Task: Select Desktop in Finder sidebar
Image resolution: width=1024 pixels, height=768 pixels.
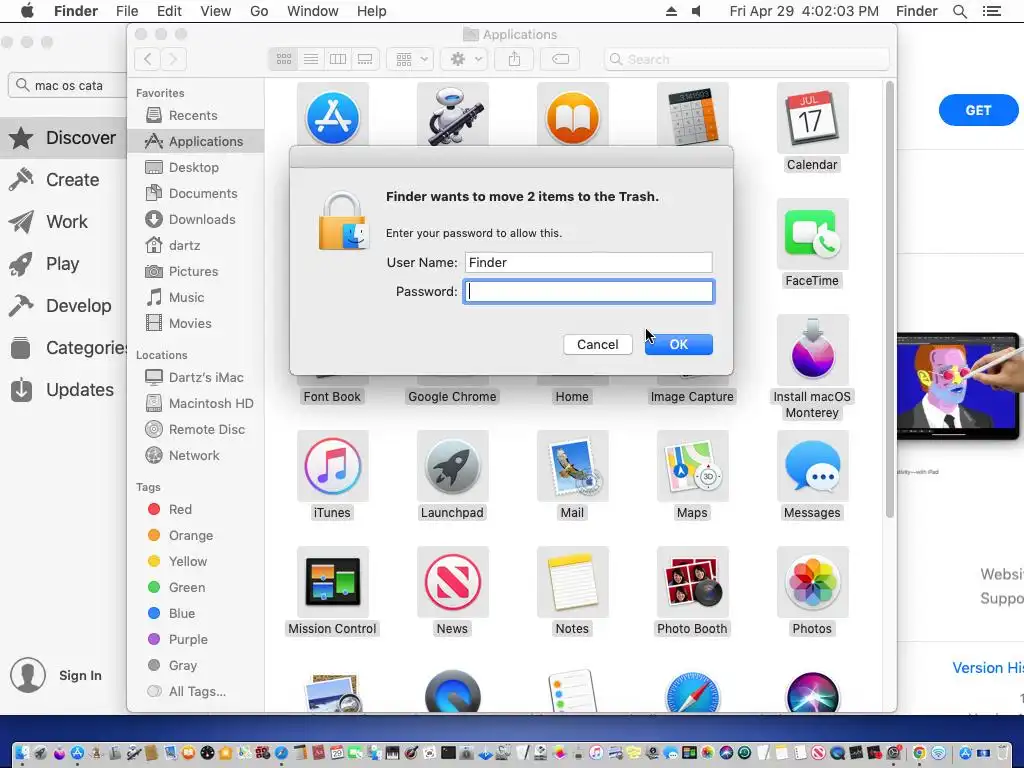Action: pos(196,167)
